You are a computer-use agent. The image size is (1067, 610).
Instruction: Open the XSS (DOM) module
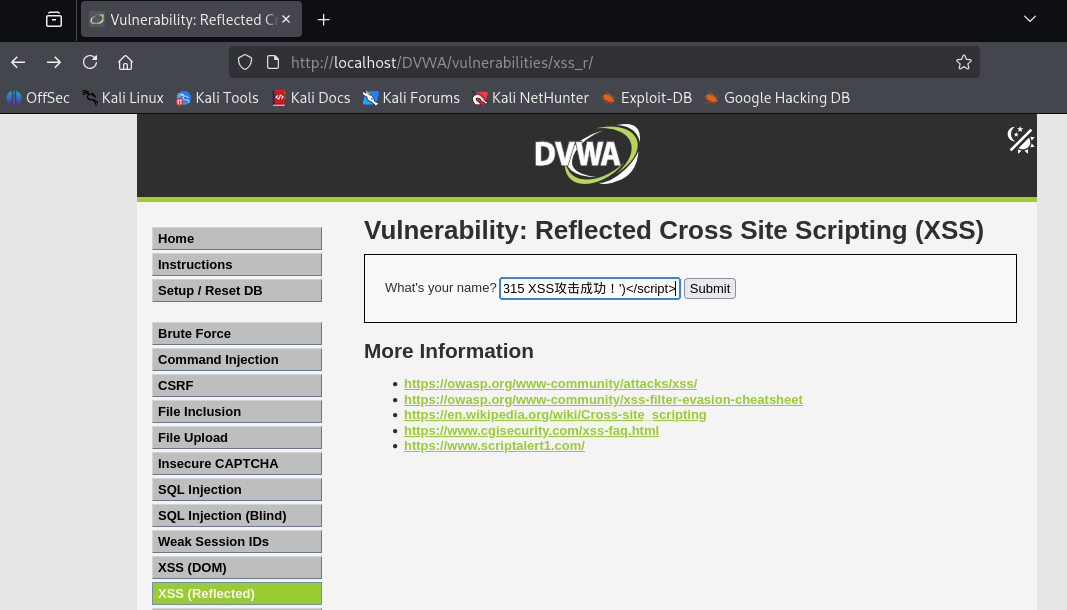point(237,568)
